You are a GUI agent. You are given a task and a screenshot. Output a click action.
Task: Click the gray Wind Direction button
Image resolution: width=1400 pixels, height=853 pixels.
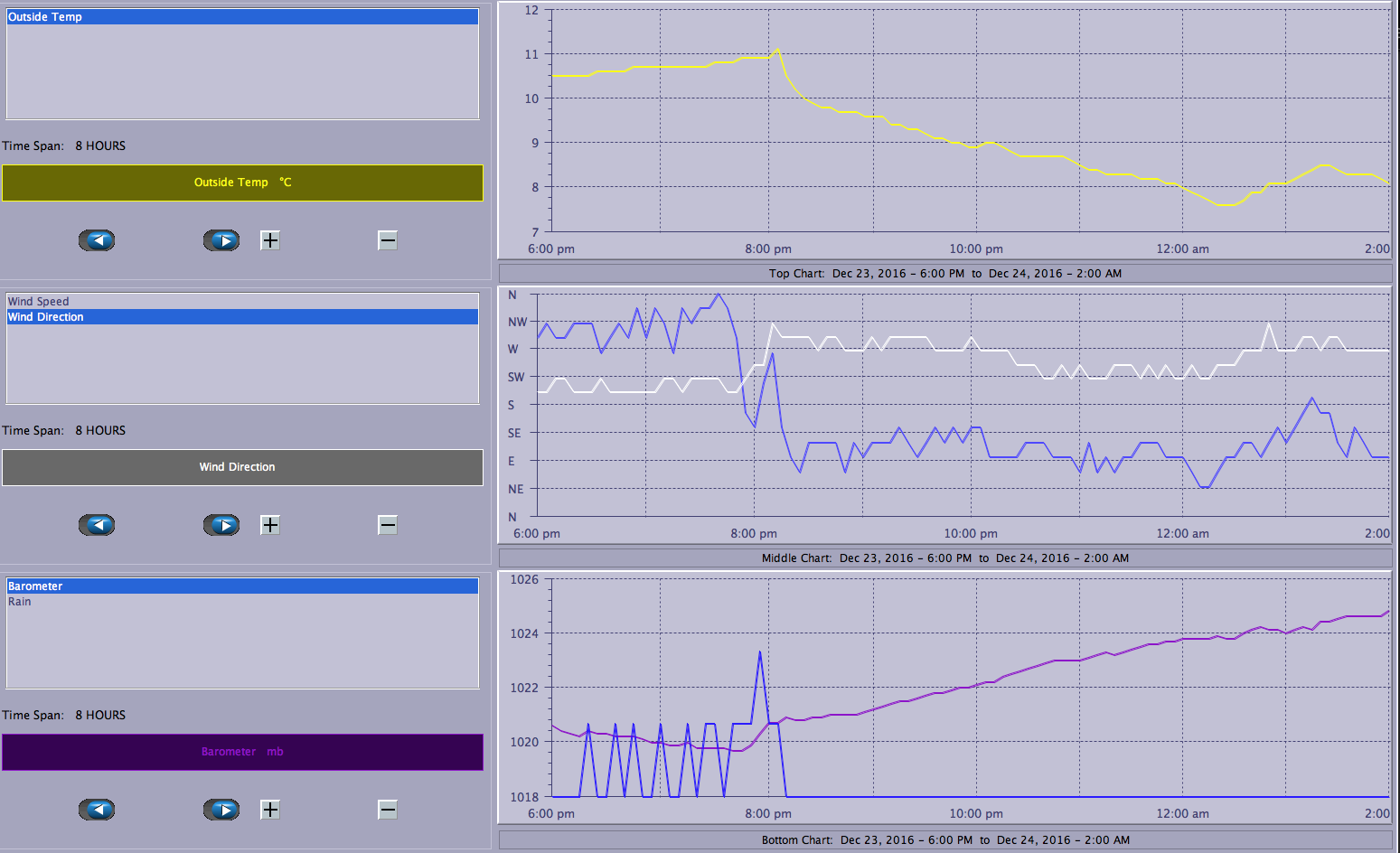[x=242, y=467]
